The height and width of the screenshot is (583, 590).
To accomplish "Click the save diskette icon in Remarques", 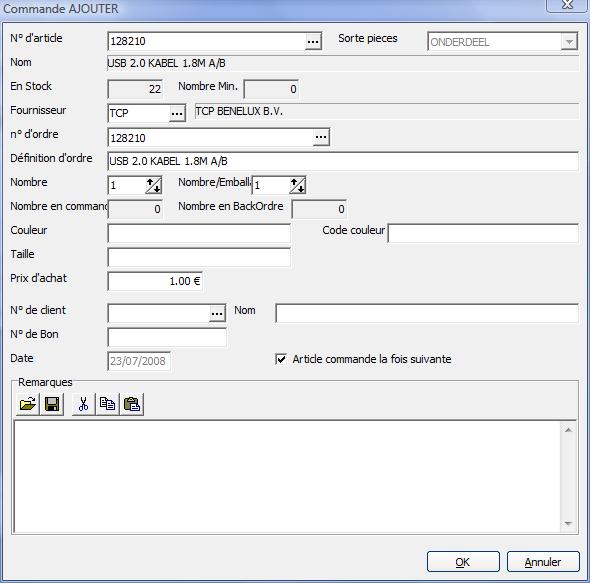I will [52, 404].
